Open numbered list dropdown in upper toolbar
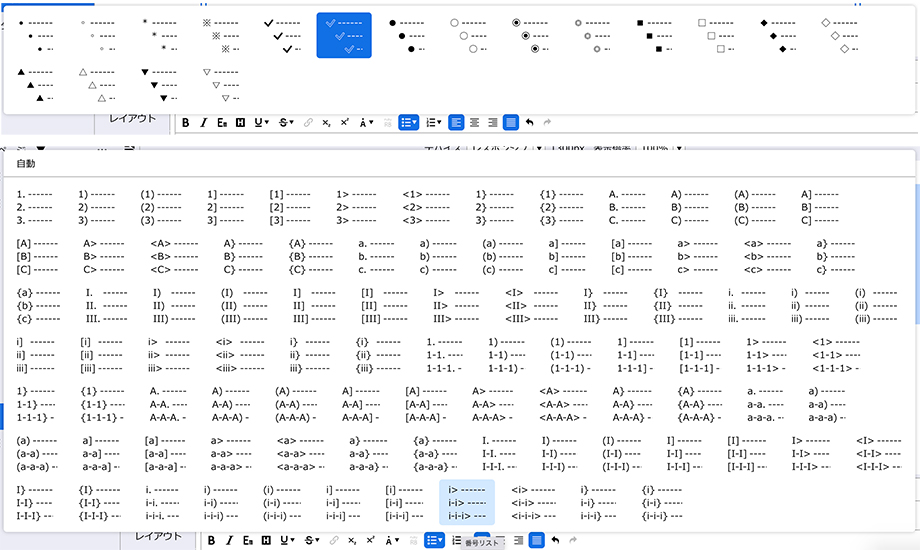 434,122
